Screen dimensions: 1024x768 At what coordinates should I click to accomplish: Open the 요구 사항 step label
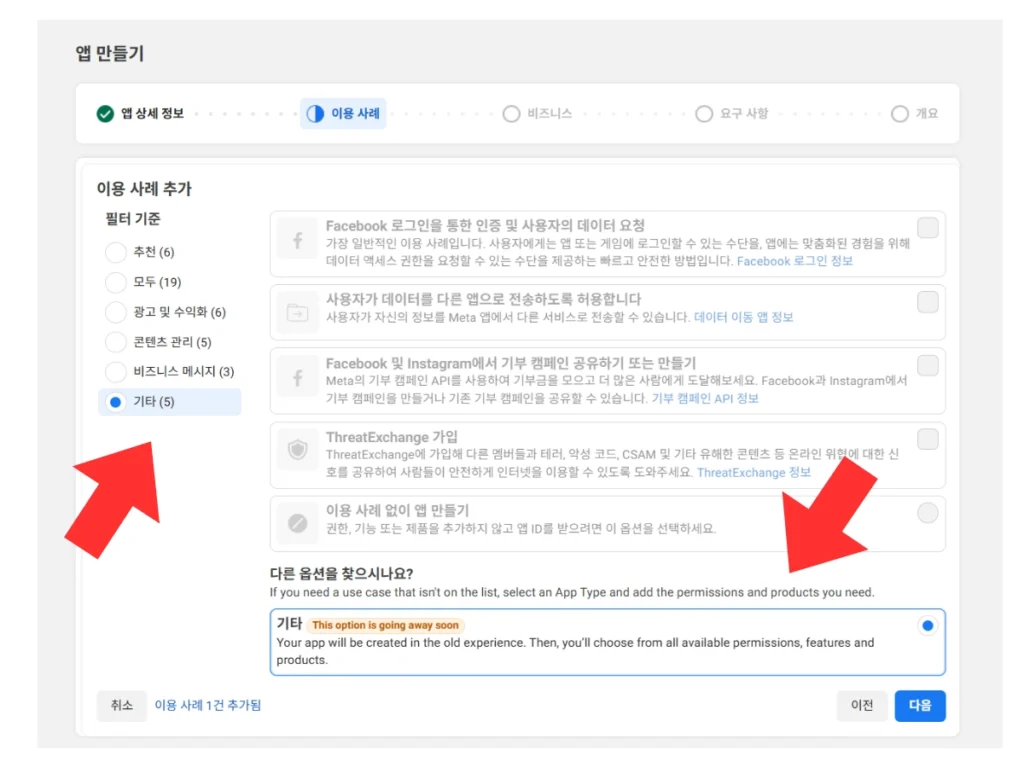744,114
